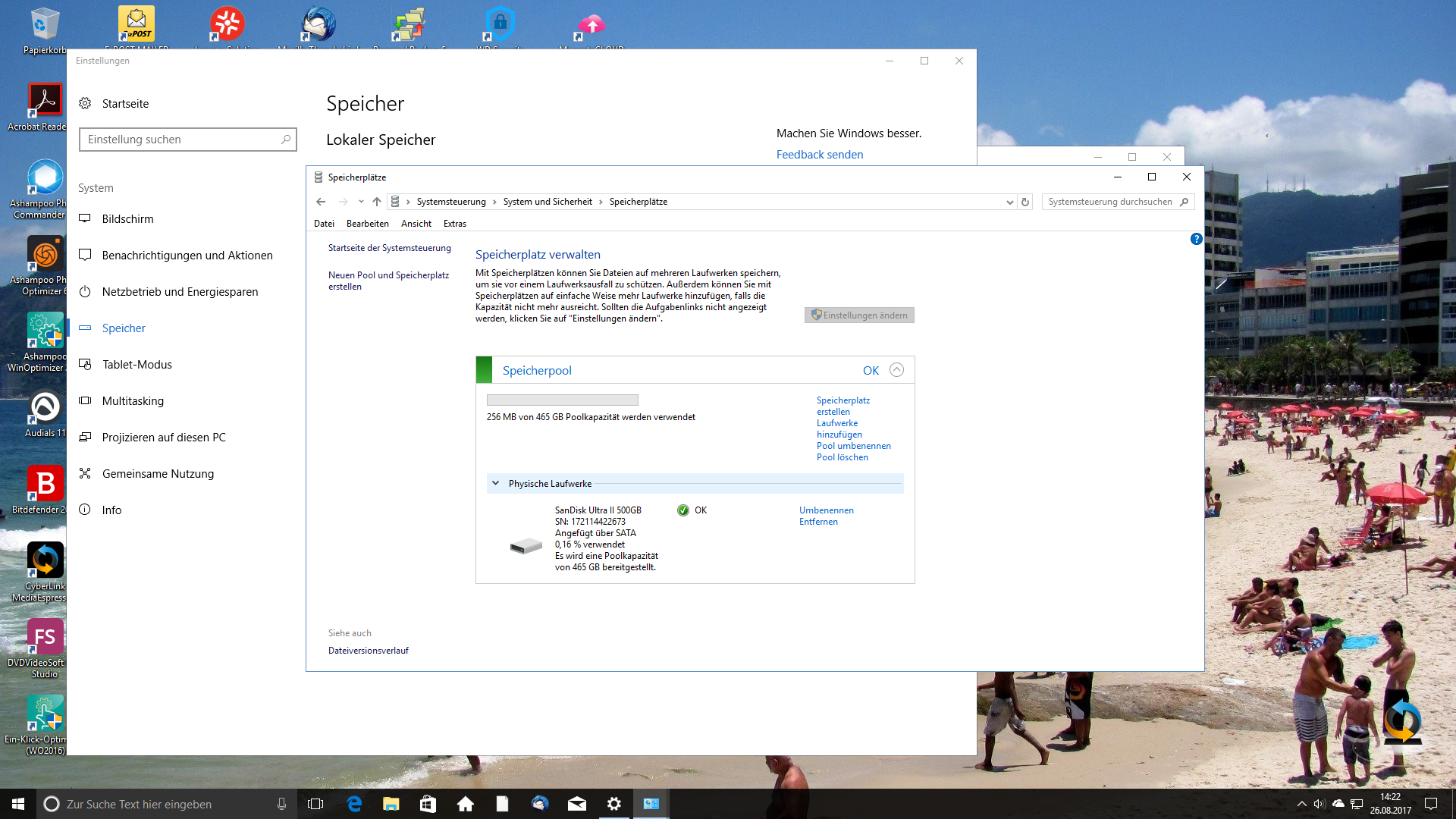Click the Pool umbenennen link
1456x819 pixels.
click(x=853, y=446)
